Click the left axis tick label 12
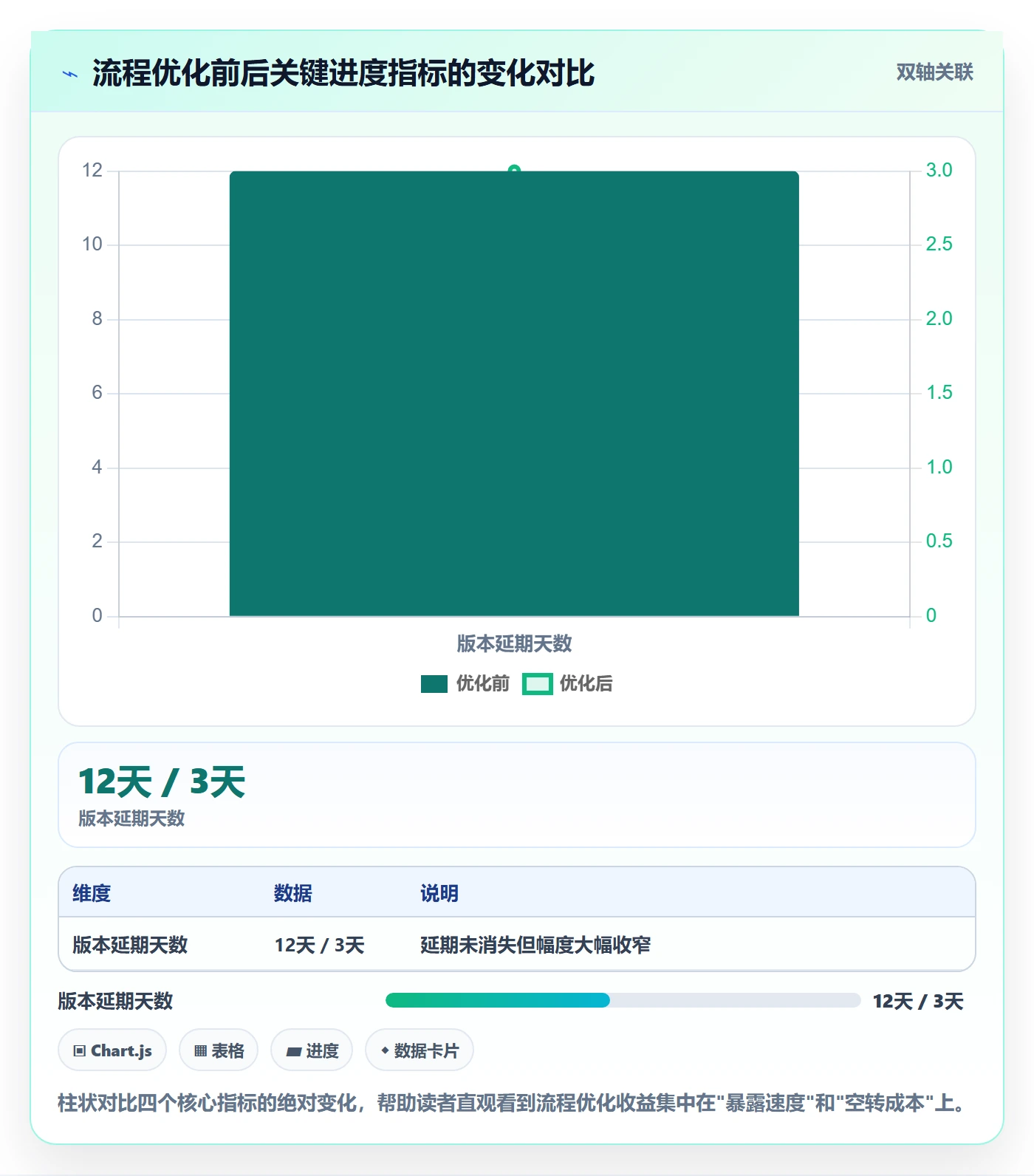The width and height of the screenshot is (1034, 1176). tap(92, 170)
